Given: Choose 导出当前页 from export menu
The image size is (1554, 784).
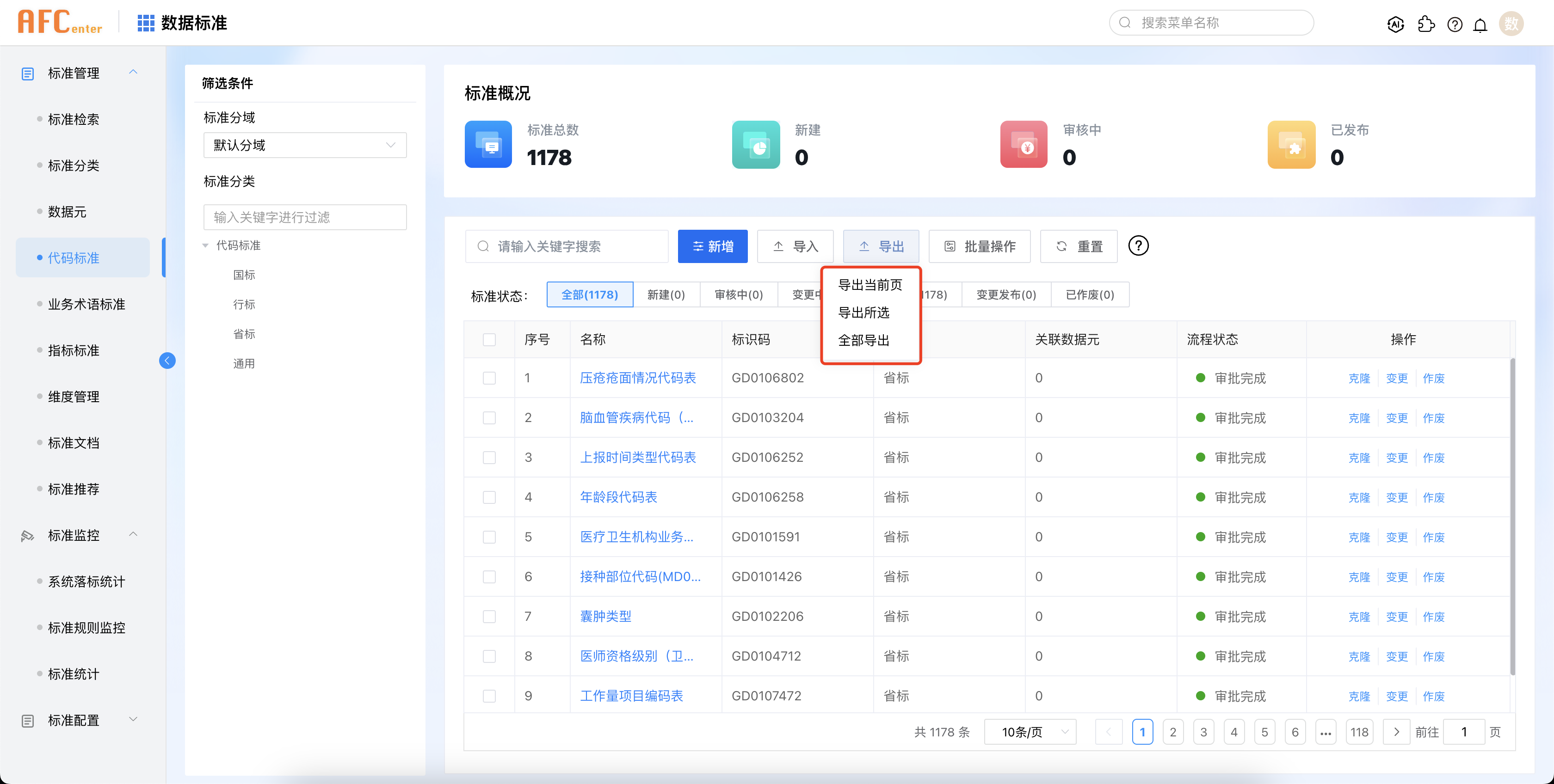Looking at the screenshot, I should [870, 285].
